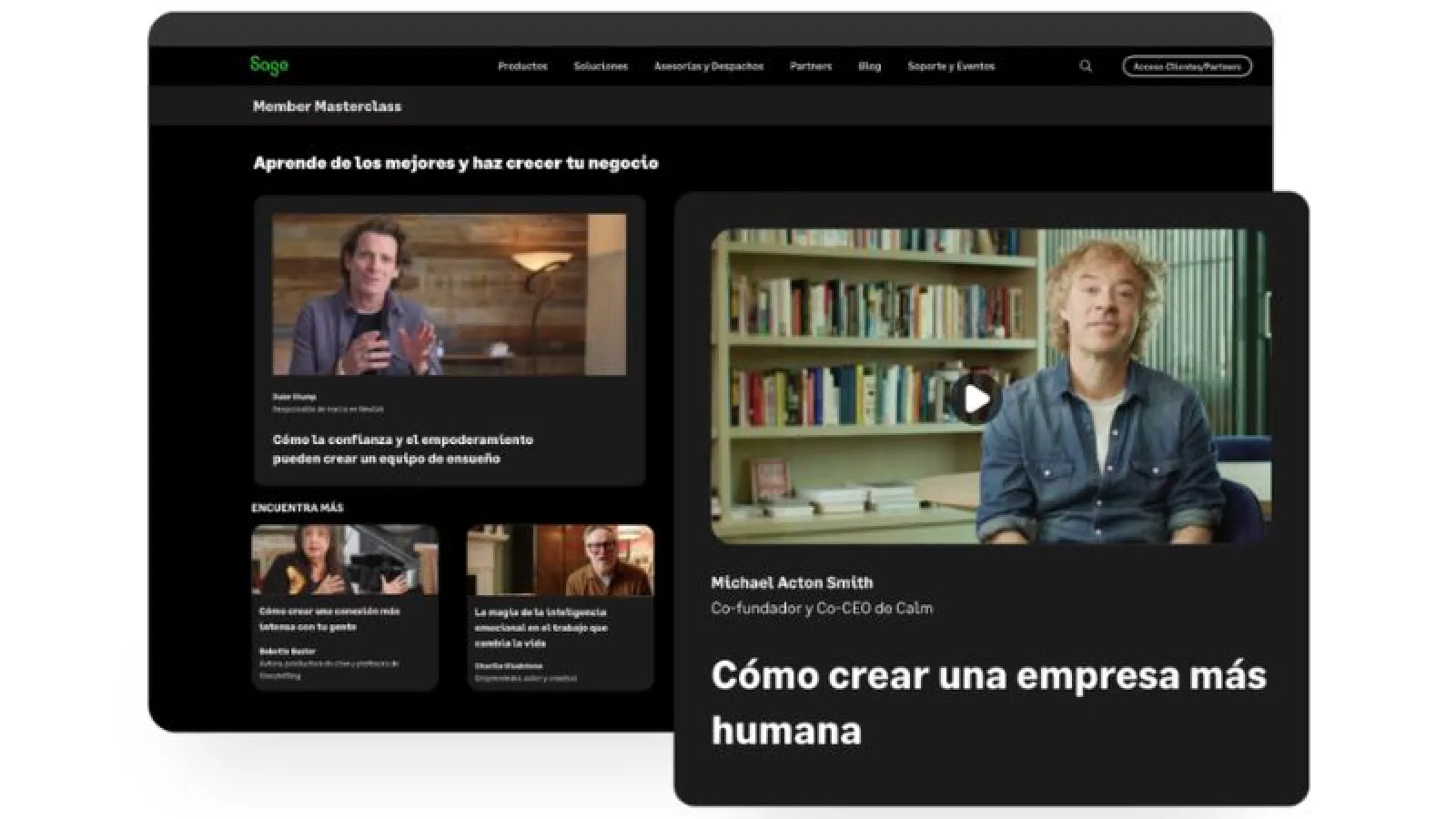Open 'Cómo la confianza y el empoderamiento' title

(x=402, y=449)
